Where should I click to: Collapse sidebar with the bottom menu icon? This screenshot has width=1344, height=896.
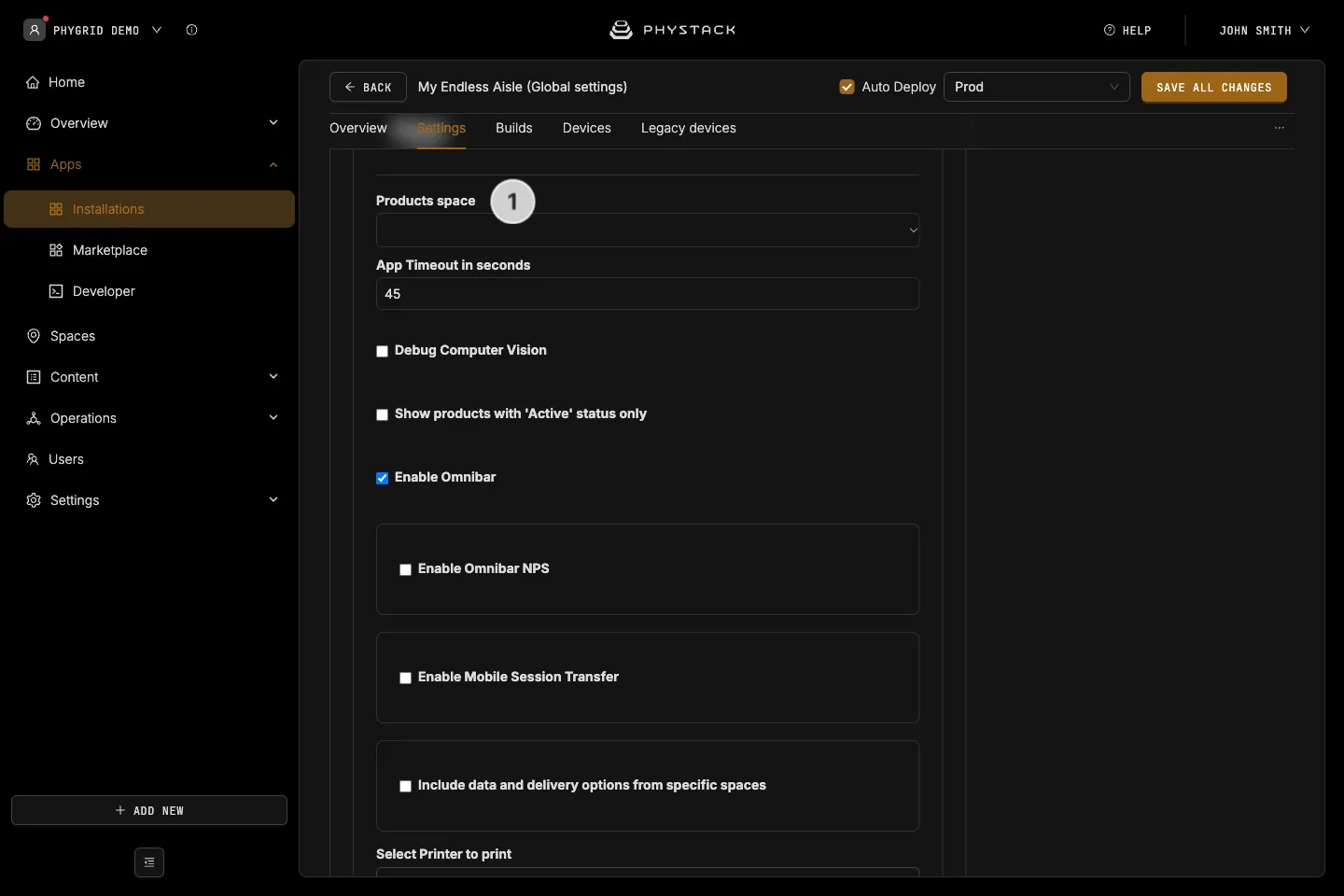pos(149,862)
